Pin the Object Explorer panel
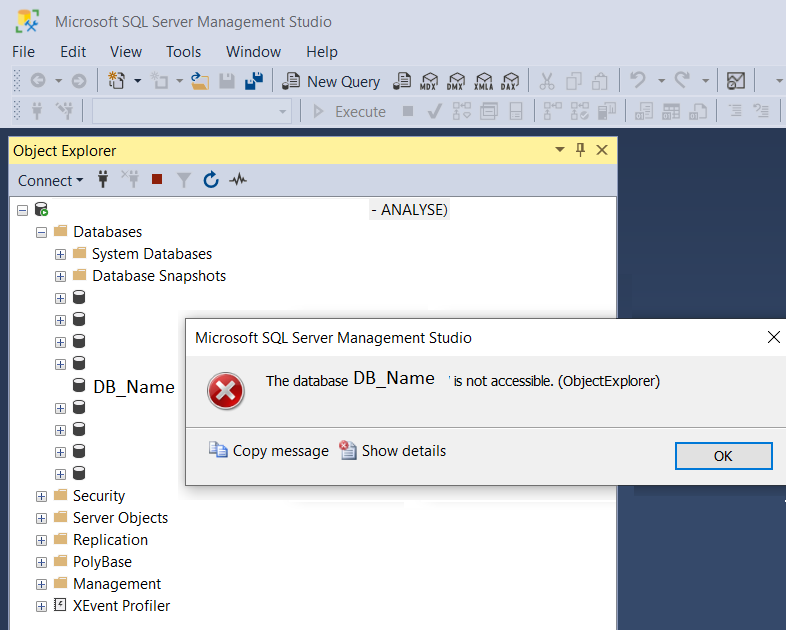This screenshot has width=786, height=630. tap(580, 150)
